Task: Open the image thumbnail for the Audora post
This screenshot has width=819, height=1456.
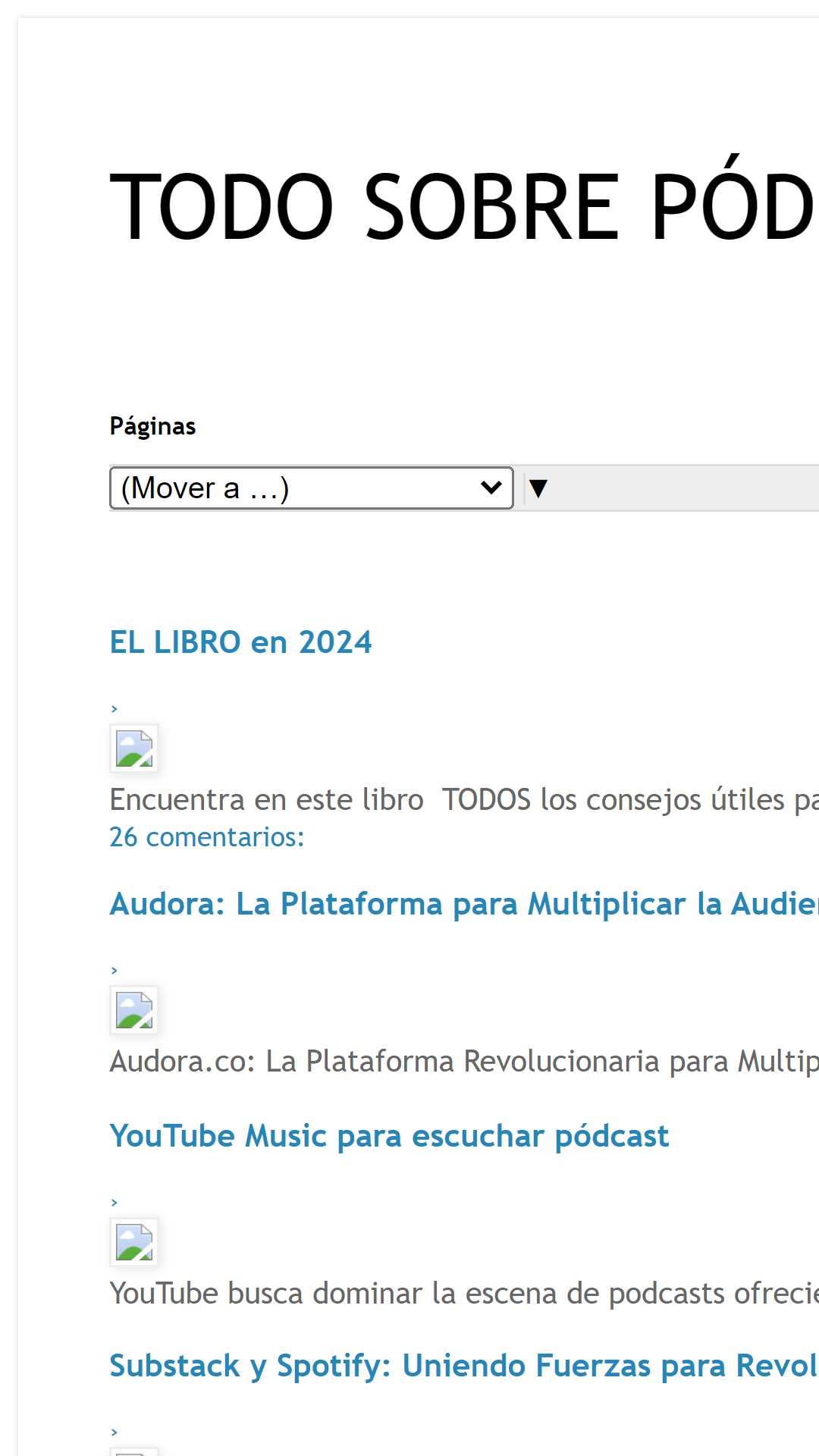Action: click(x=134, y=1010)
